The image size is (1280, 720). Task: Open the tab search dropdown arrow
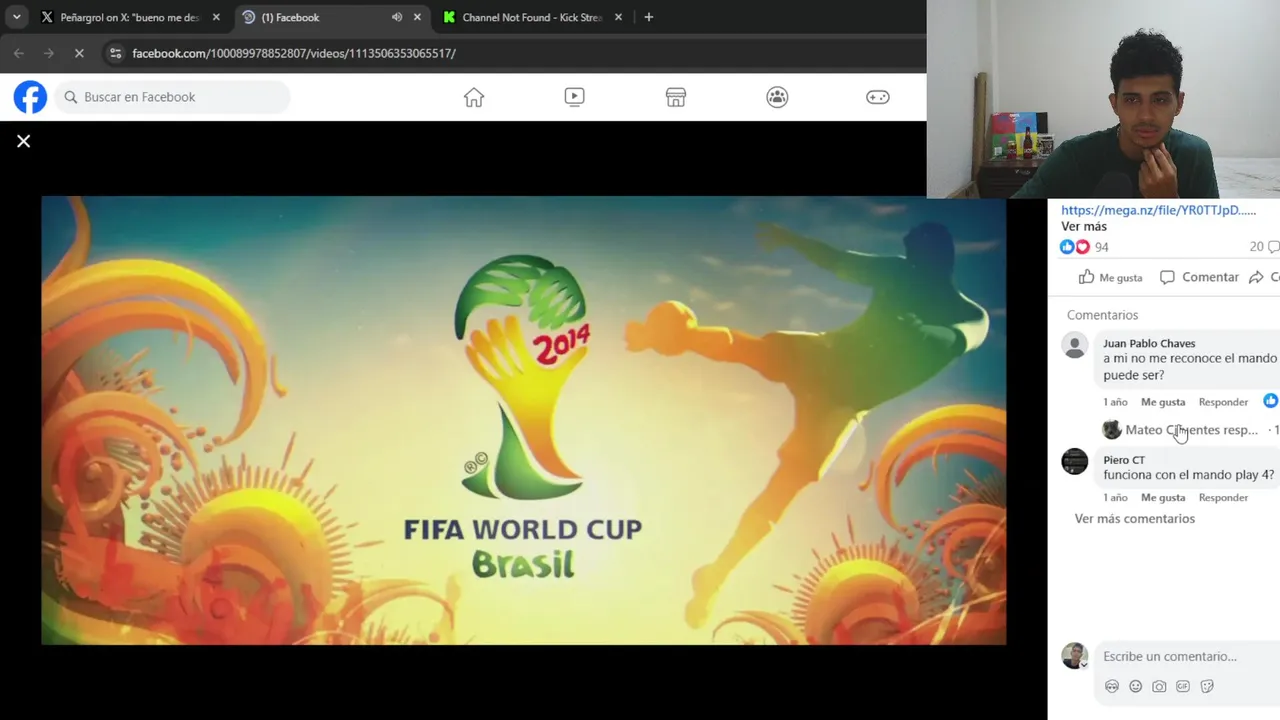pos(16,17)
